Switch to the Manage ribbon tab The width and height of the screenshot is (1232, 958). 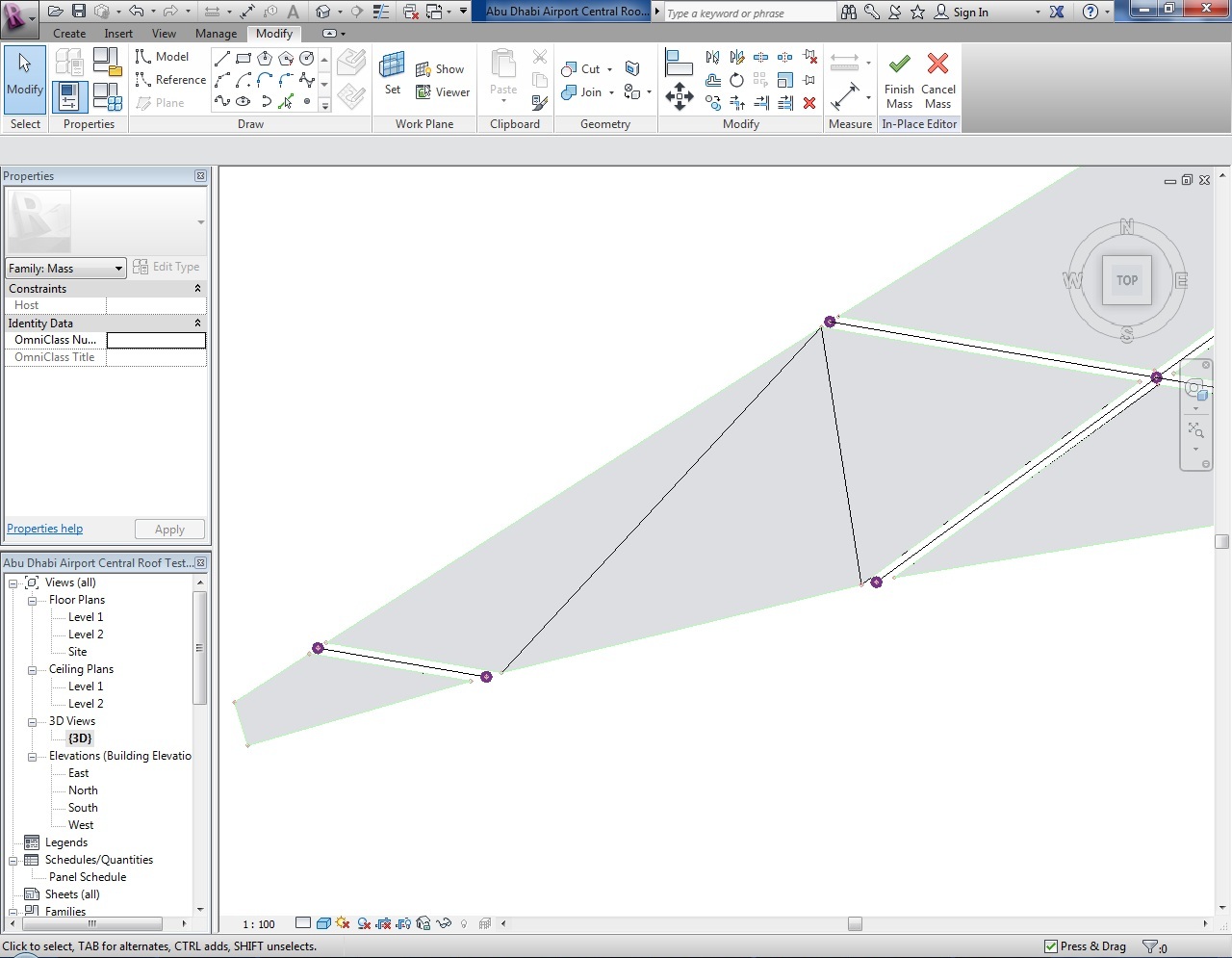point(216,34)
